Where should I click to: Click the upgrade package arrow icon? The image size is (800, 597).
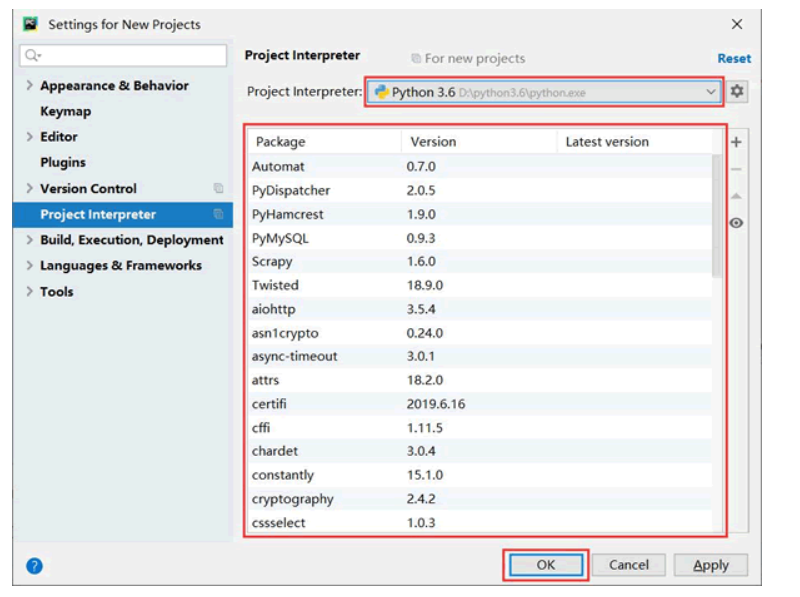click(x=736, y=196)
